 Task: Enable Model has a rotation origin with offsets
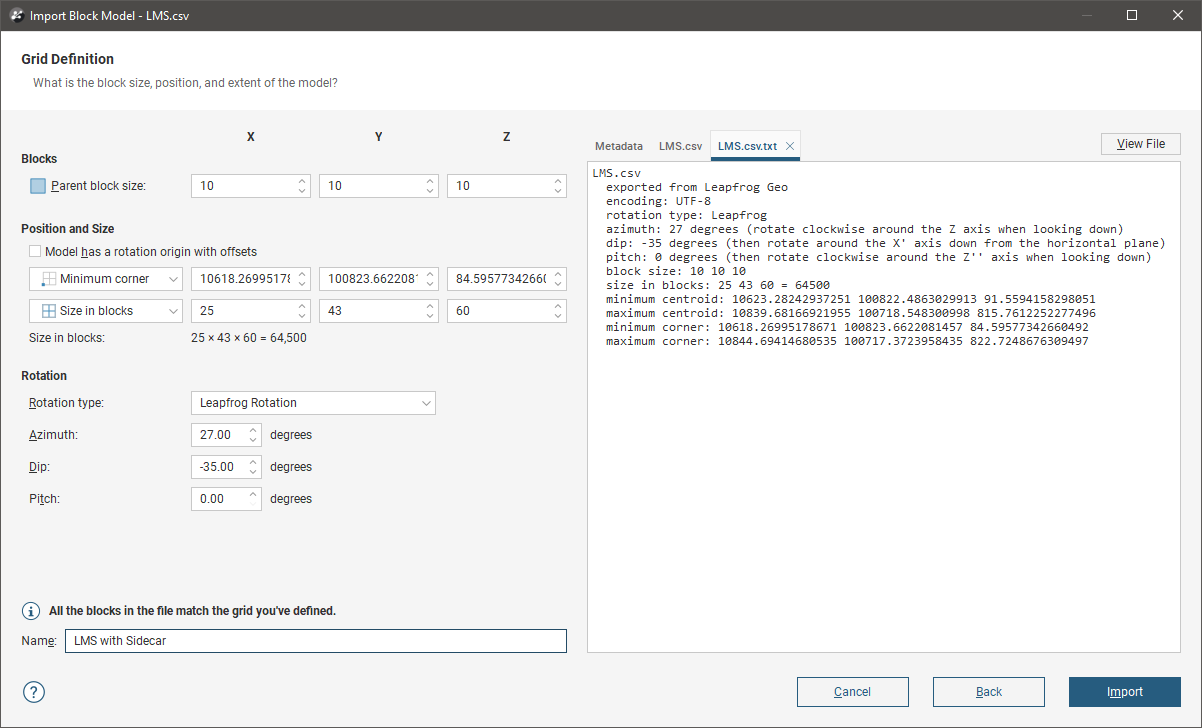36,252
